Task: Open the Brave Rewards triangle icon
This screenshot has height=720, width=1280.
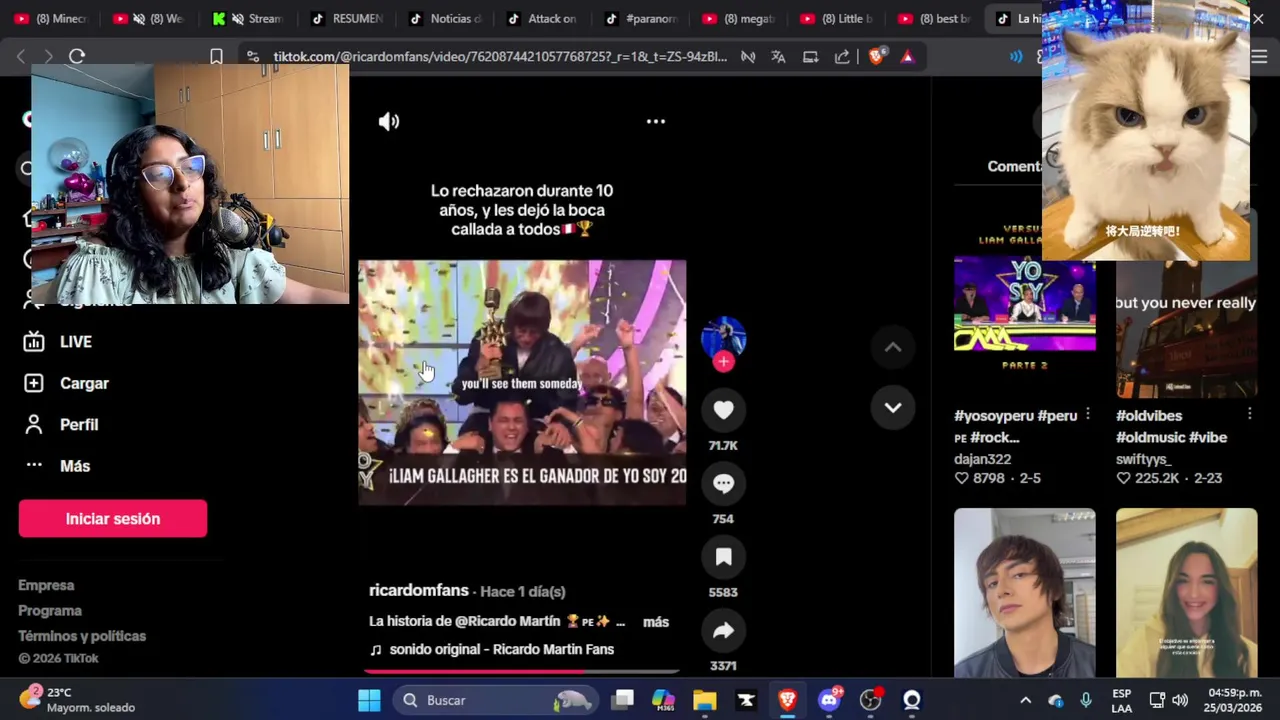Action: point(907,57)
